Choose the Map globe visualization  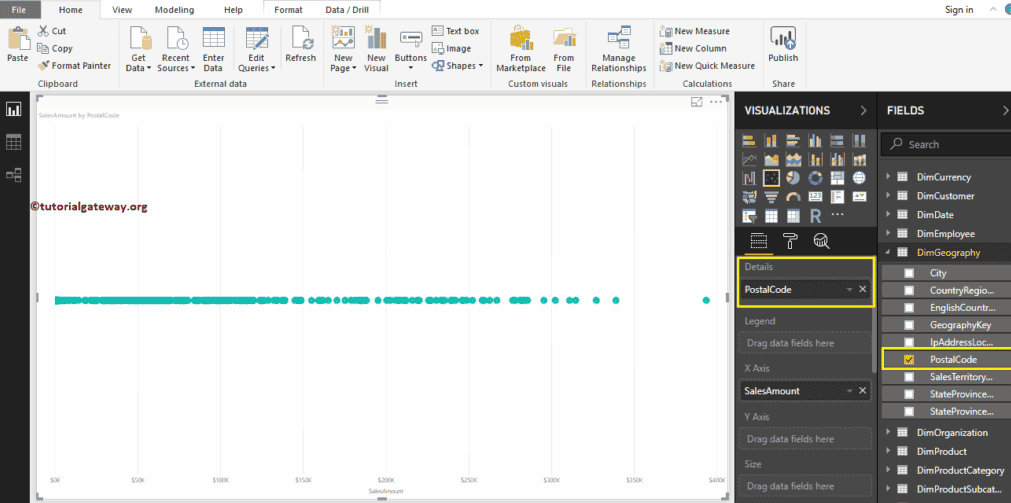click(859, 177)
